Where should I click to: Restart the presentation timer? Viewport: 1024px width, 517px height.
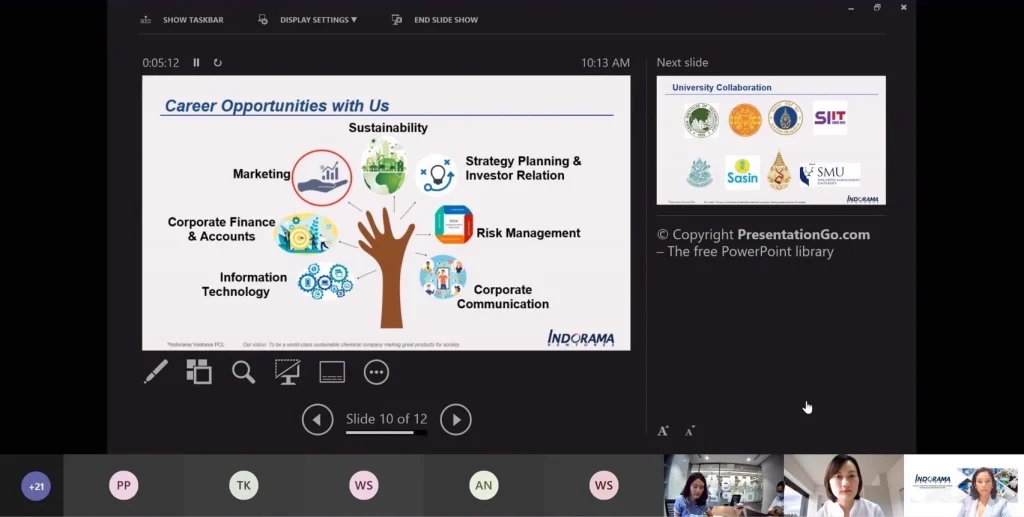pyautogui.click(x=217, y=63)
